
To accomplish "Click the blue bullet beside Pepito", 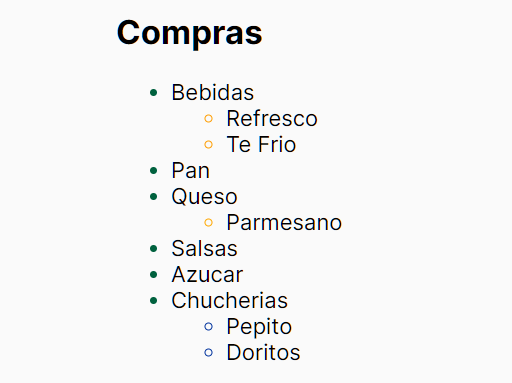I will 208,326.
